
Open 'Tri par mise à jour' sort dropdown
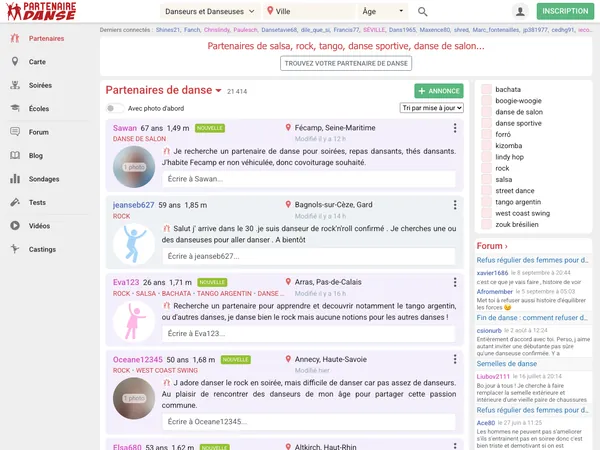[x=432, y=108]
